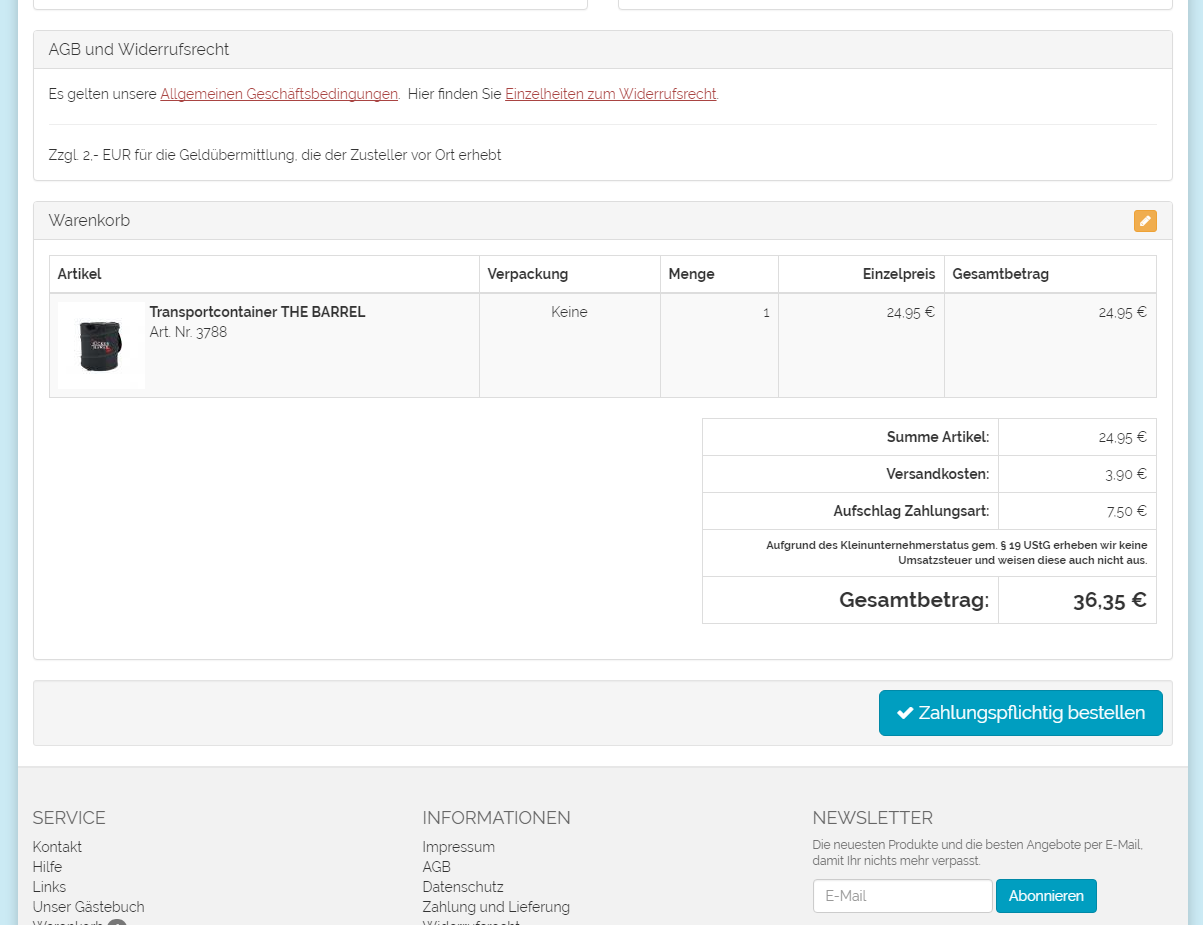This screenshot has width=1203, height=925.
Task: Open Datenschutz footer link
Action: [463, 887]
